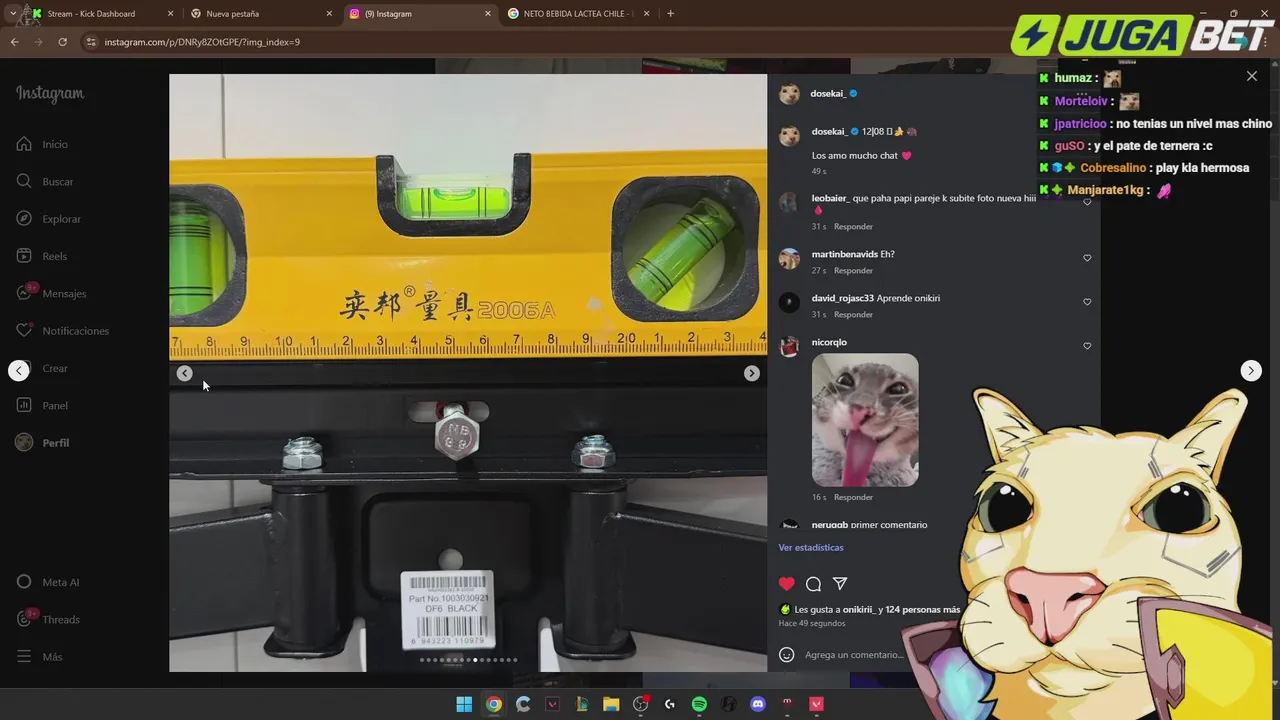Image resolution: width=1280 pixels, height=720 pixels.
Task: Reply to leobaier_'s comment
Action: coord(853,226)
